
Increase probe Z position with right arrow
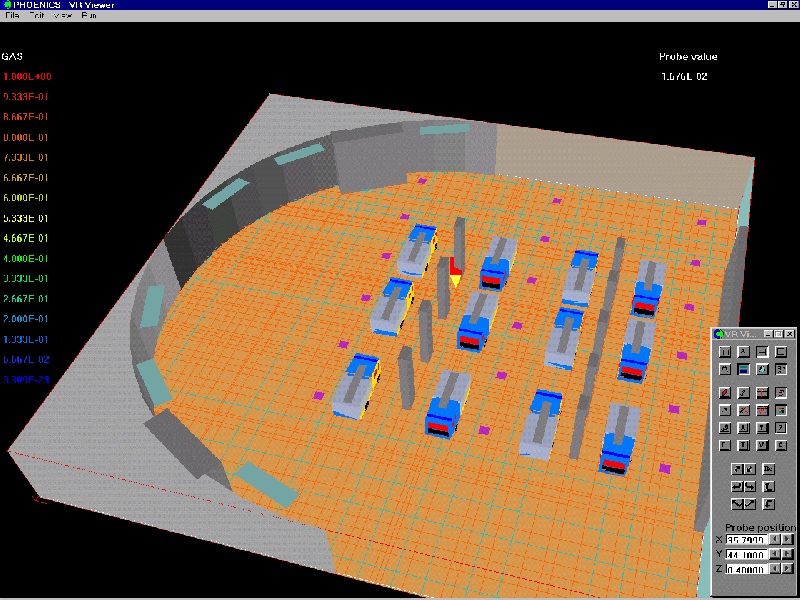pos(788,569)
